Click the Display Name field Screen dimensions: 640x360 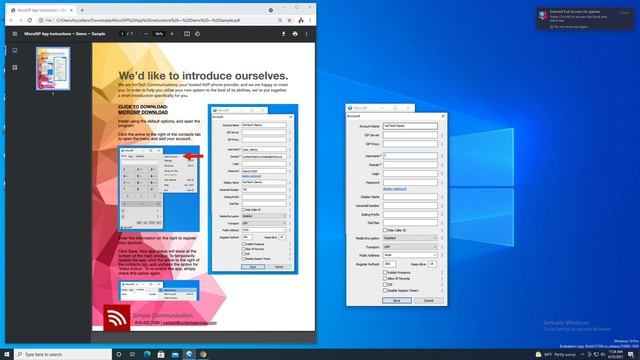[x=410, y=197]
